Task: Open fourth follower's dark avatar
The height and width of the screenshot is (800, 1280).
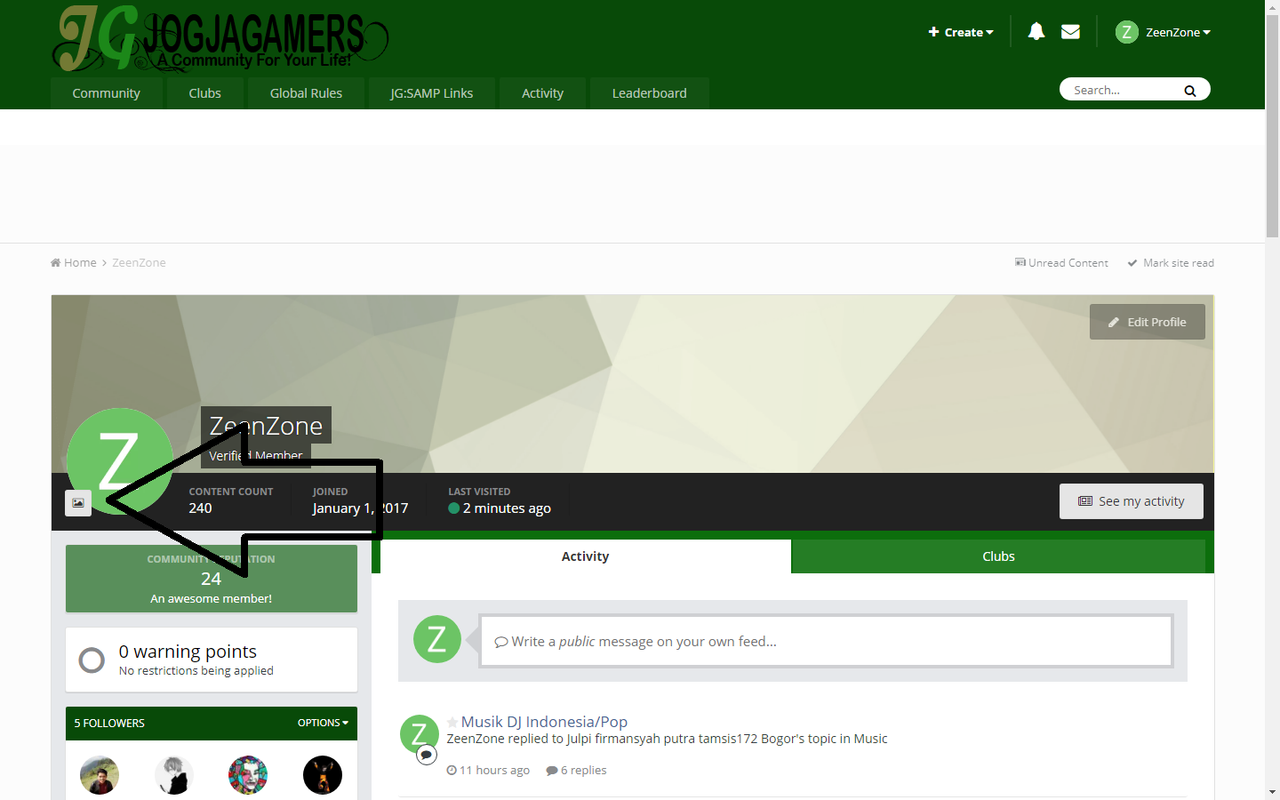Action: 322,775
